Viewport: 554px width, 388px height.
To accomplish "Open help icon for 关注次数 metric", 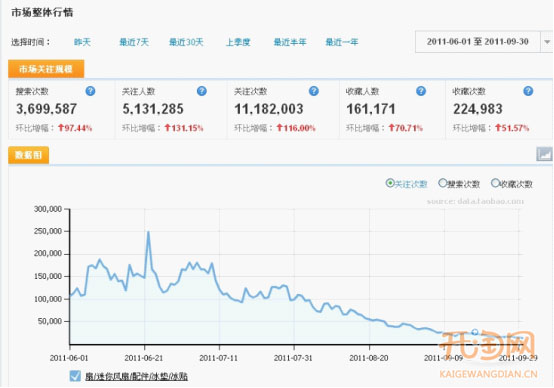I will tap(314, 91).
